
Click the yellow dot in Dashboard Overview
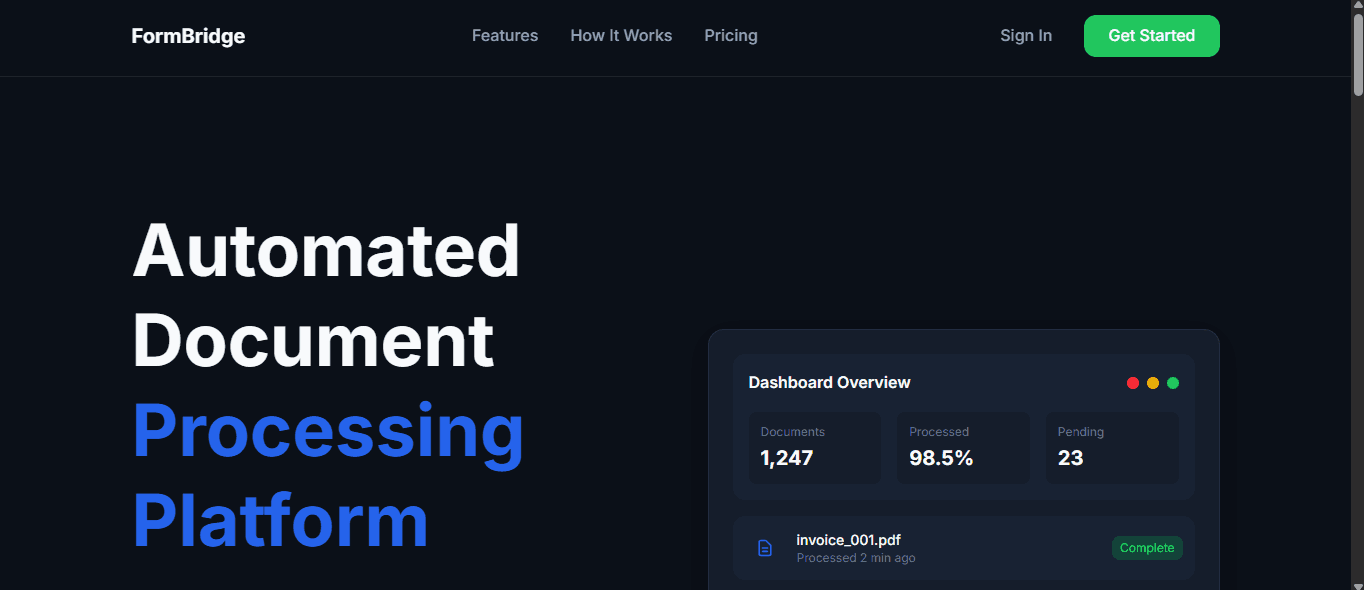[x=1153, y=383]
